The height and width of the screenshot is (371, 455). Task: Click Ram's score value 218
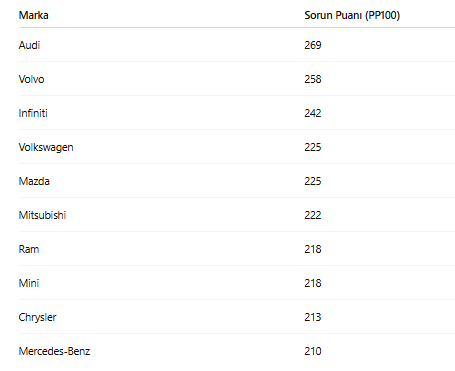click(313, 249)
